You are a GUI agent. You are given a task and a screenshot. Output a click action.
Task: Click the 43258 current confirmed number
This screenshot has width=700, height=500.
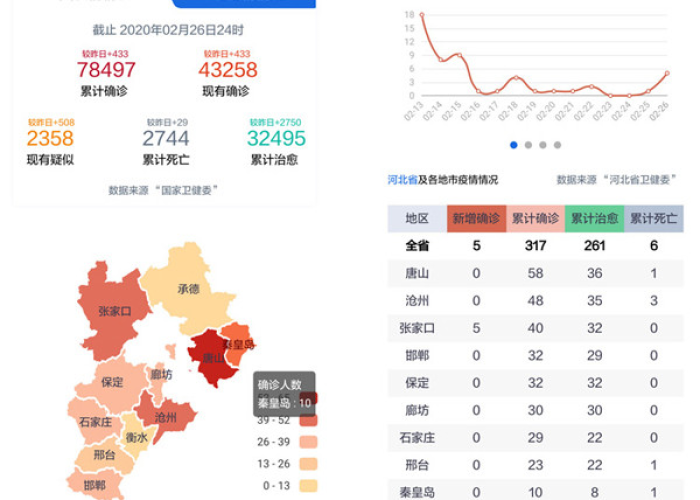(x=228, y=70)
